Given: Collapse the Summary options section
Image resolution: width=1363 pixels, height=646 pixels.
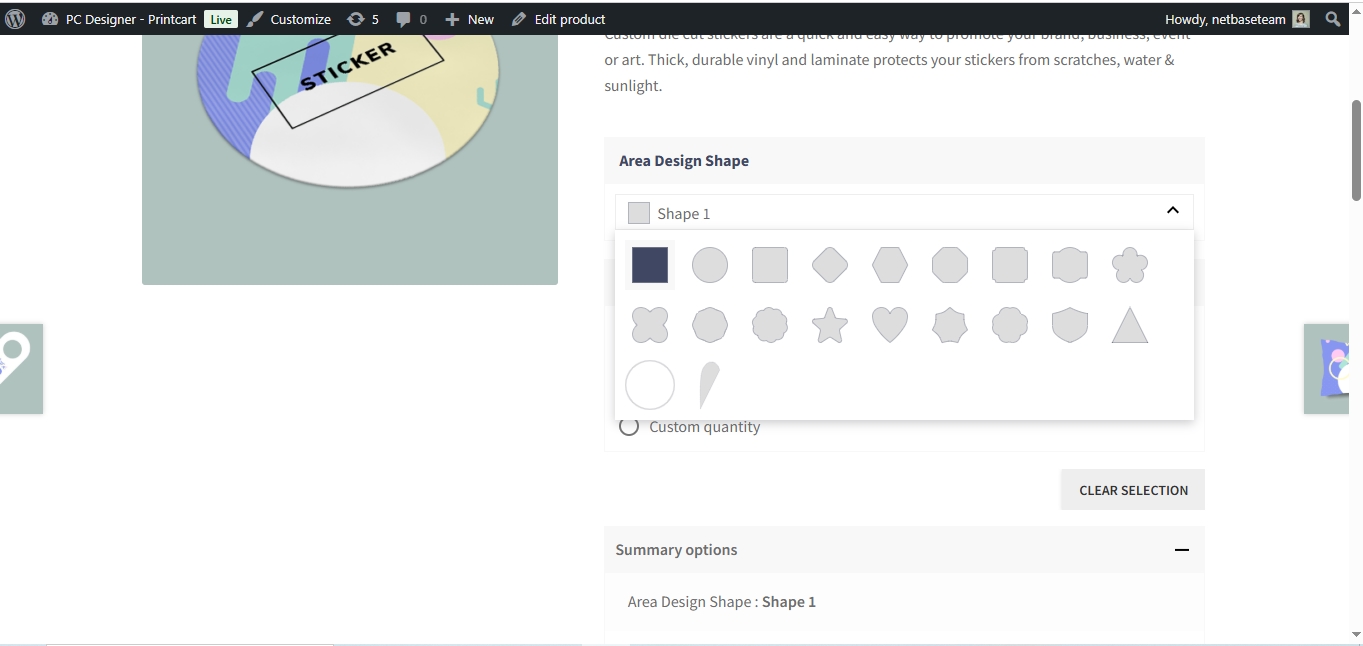Looking at the screenshot, I should [1181, 550].
